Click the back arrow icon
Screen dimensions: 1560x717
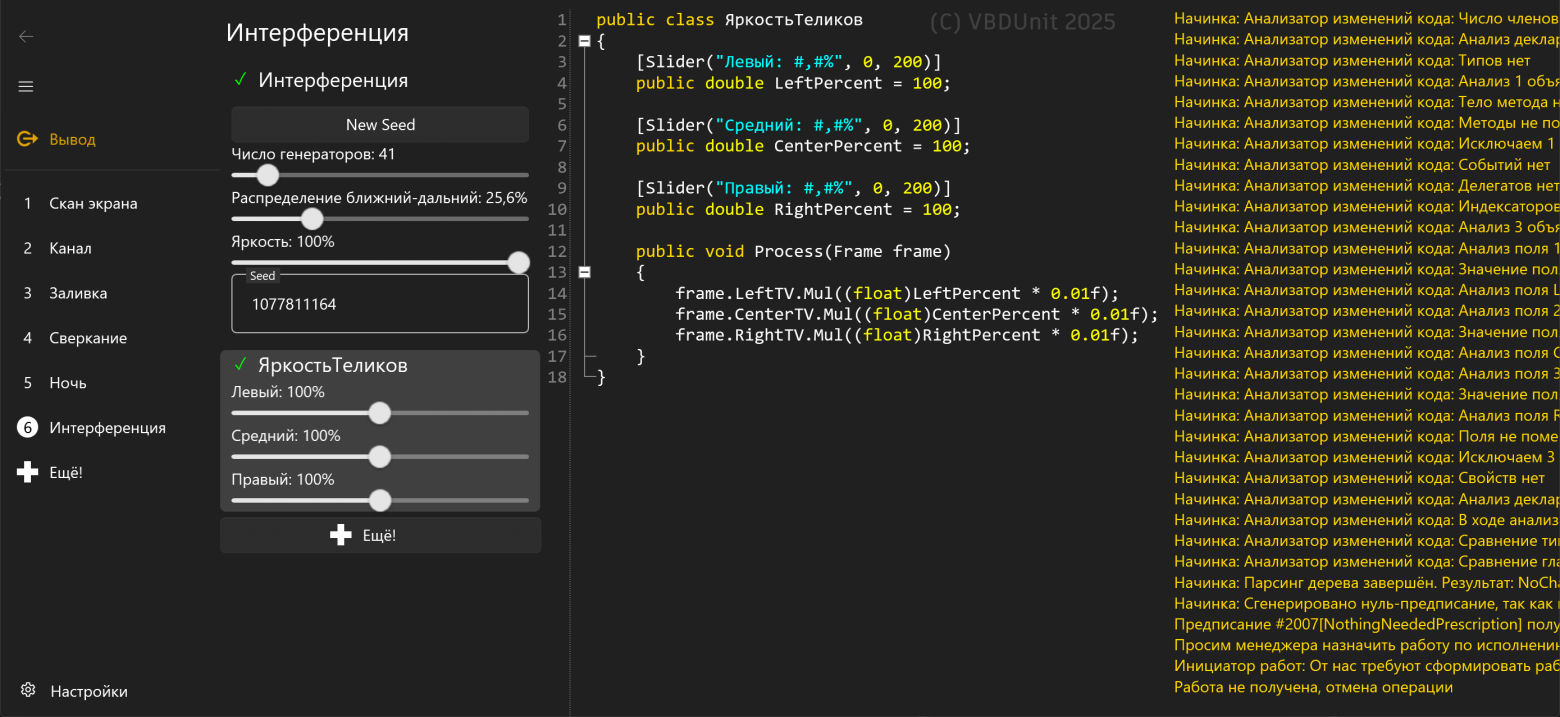[26, 36]
